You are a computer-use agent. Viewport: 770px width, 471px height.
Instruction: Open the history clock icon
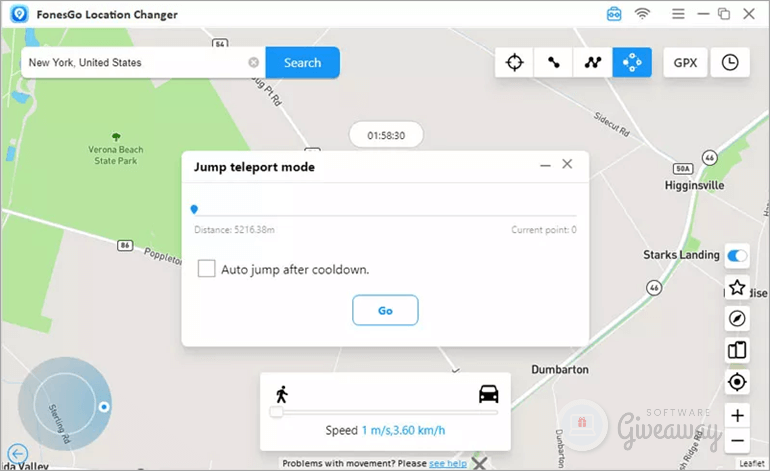[x=730, y=62]
